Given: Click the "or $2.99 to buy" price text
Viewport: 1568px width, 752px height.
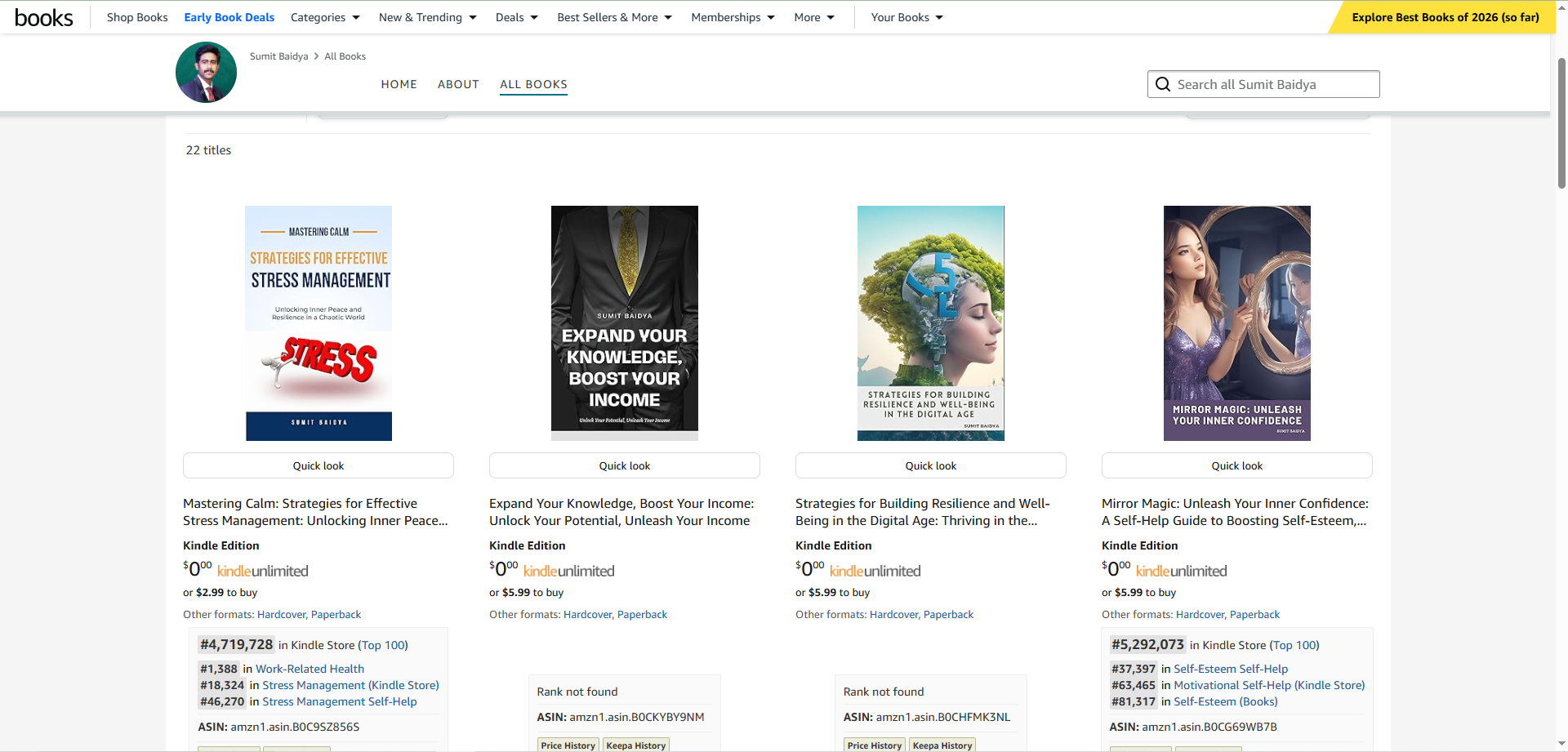Looking at the screenshot, I should click(220, 593).
